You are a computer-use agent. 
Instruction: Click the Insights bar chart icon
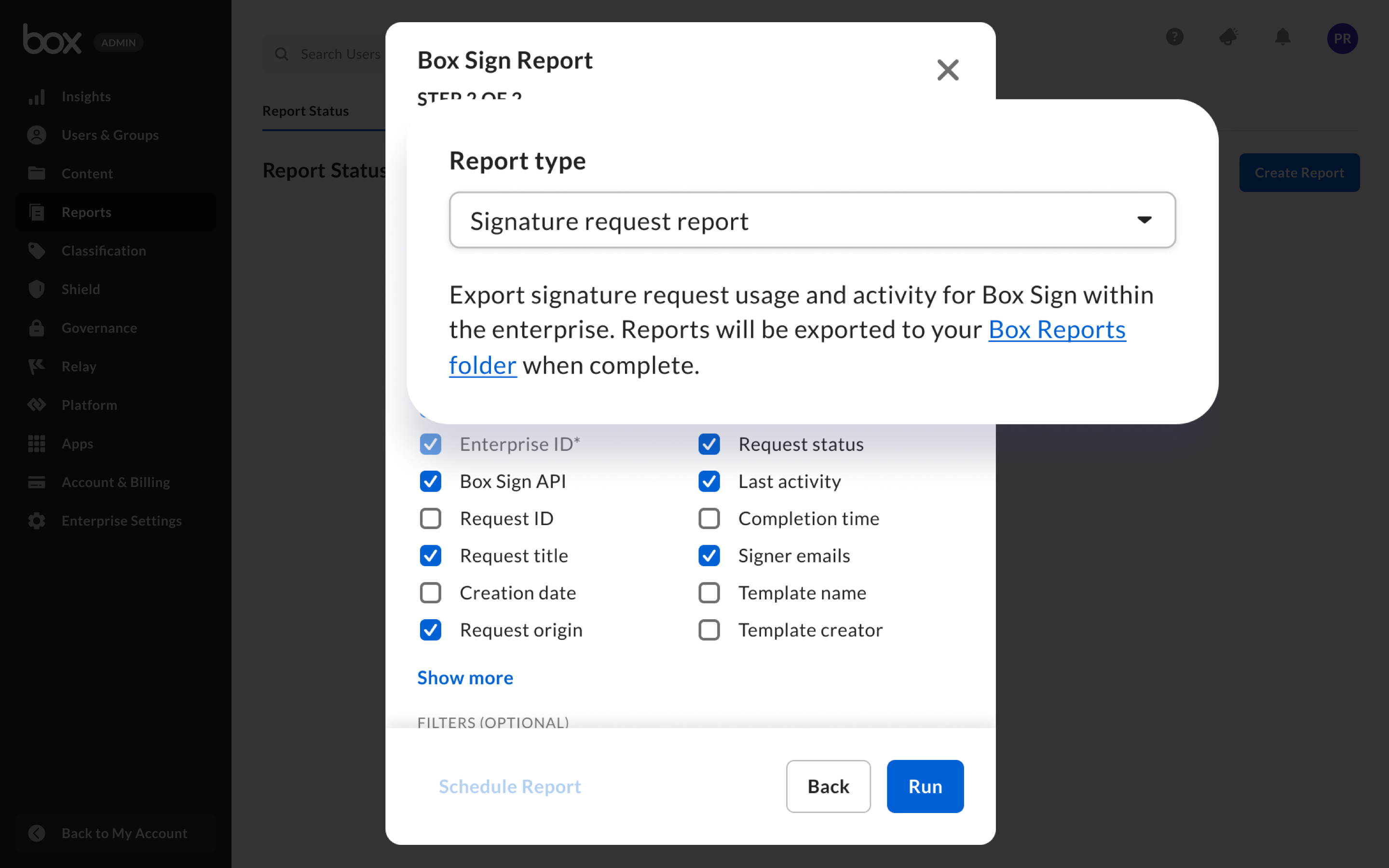tap(37, 96)
